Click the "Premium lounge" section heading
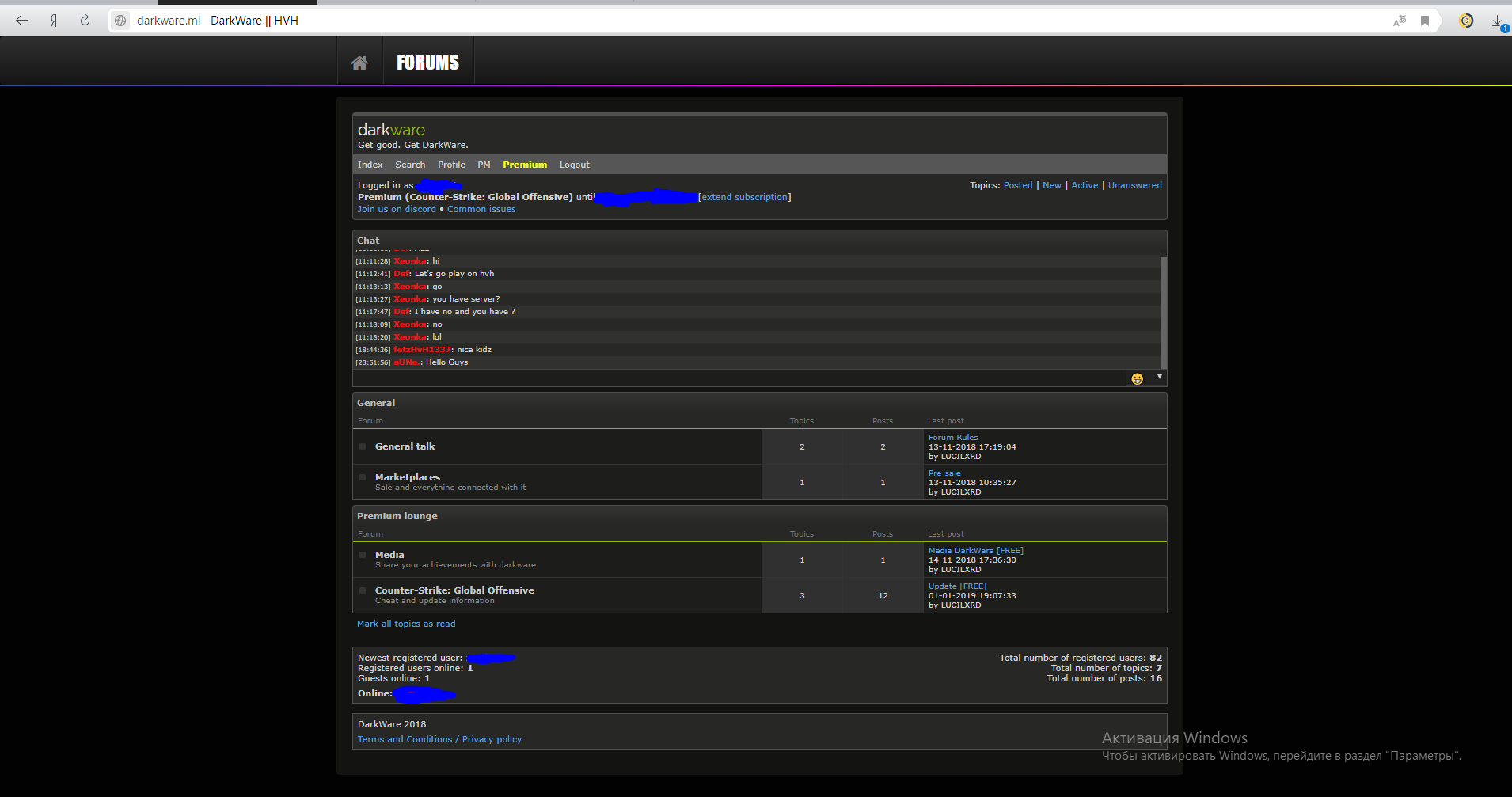The height and width of the screenshot is (797, 1512). pyautogui.click(x=397, y=516)
